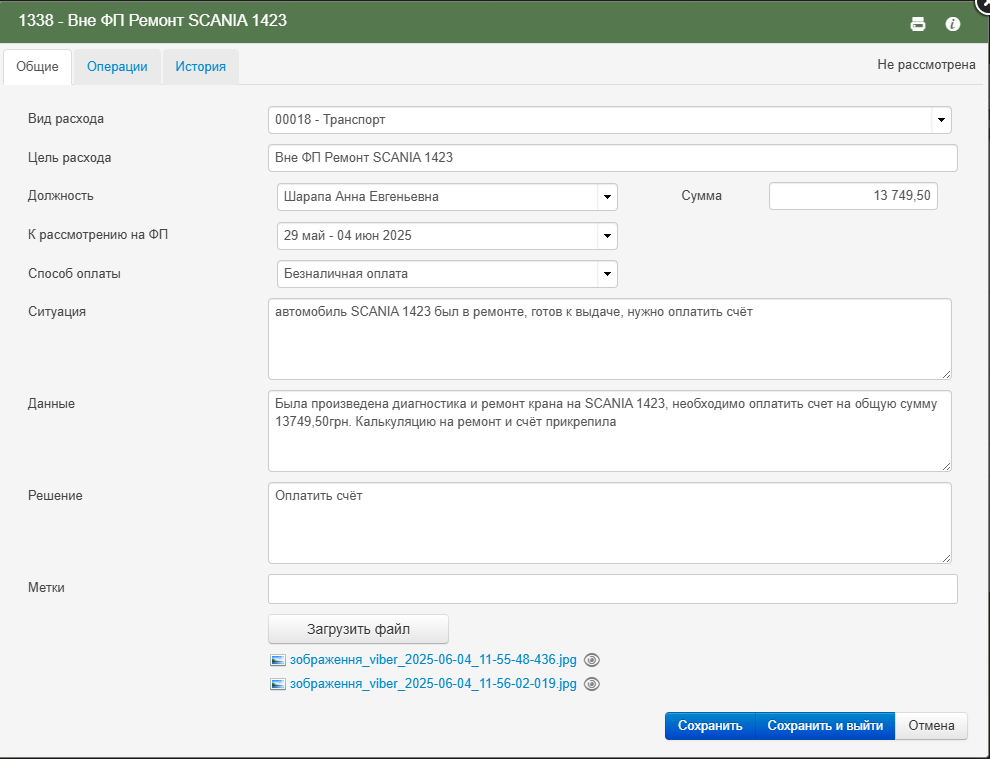990x759 pixels.
Task: Click the Отмена button
Action: tap(931, 726)
